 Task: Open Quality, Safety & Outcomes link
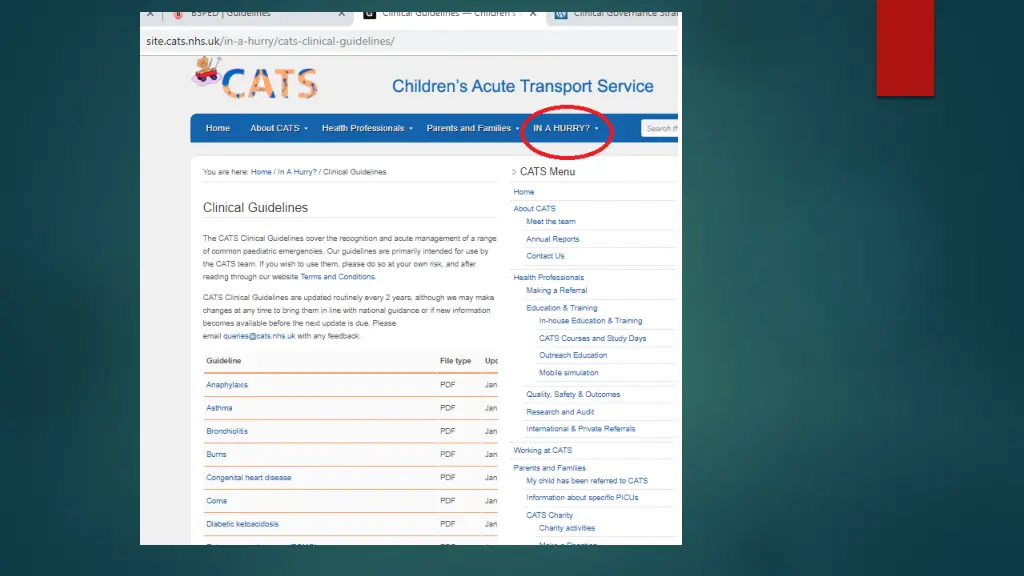point(573,394)
